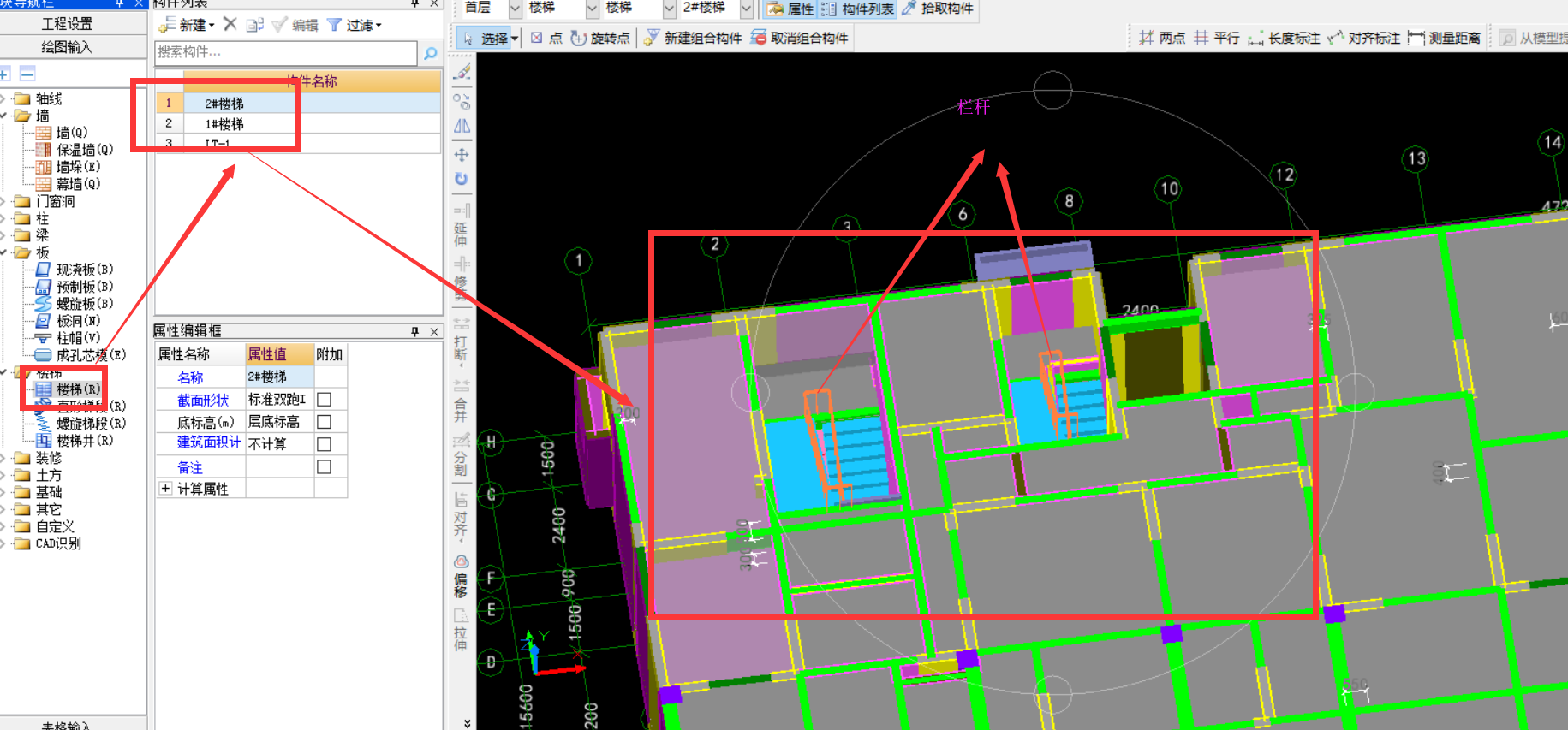This screenshot has width=1568, height=730.
Task: Open the 绘图输入 panel tab
Action: coord(68,46)
